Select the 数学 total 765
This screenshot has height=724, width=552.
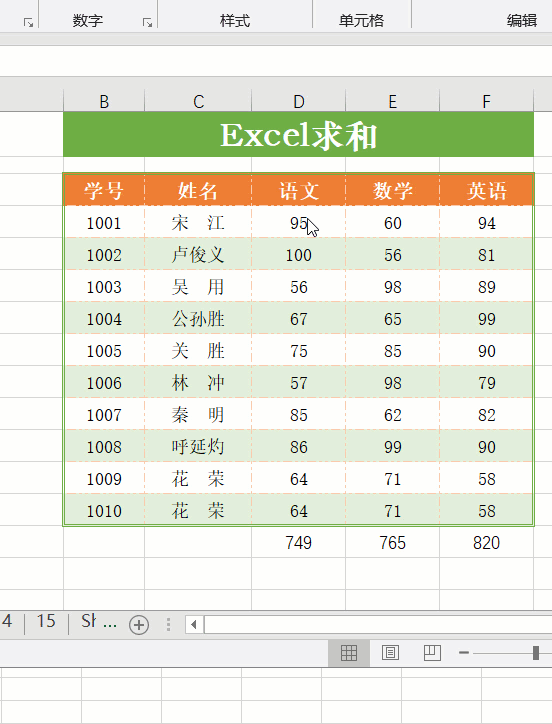tap(393, 543)
